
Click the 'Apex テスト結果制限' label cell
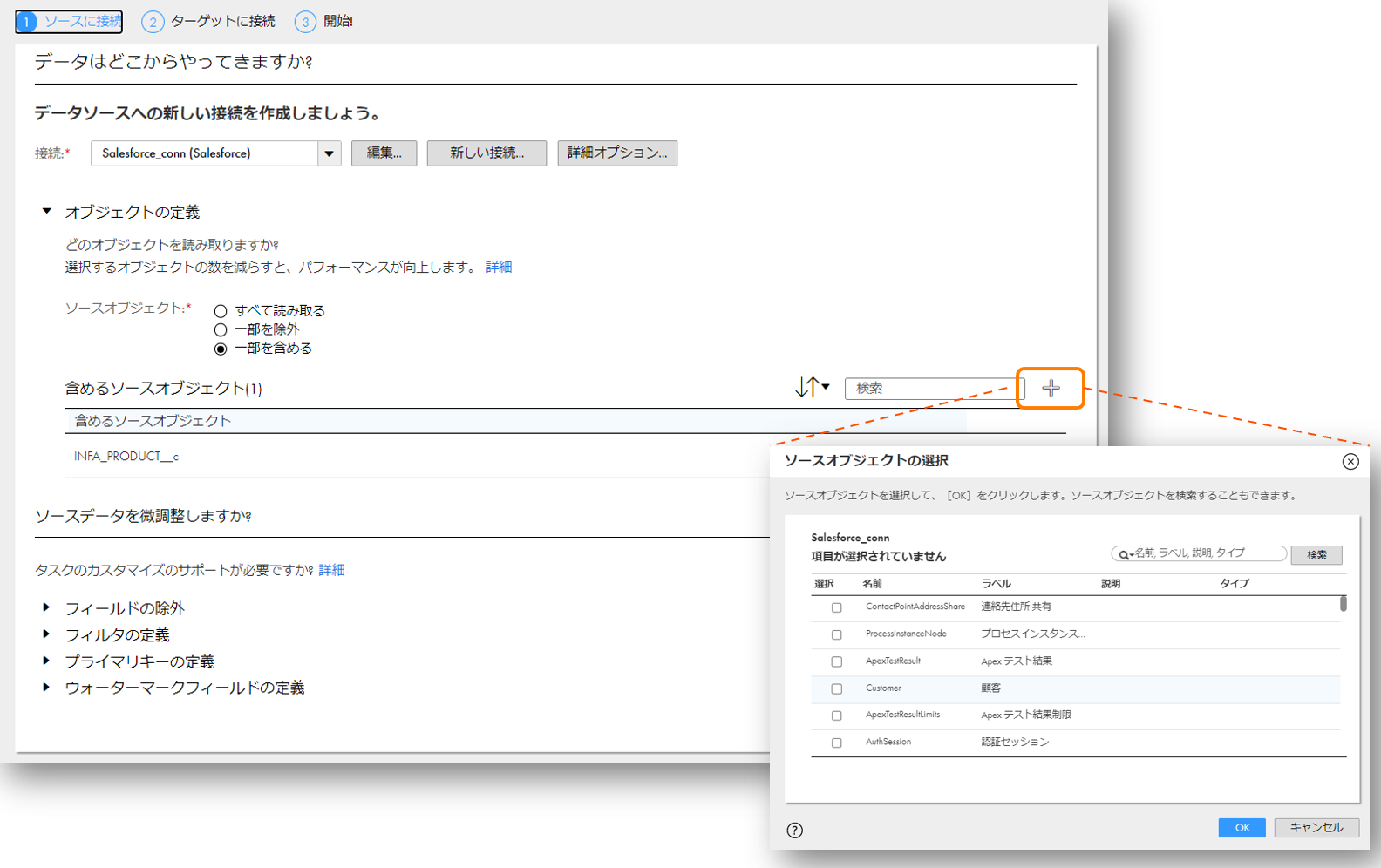pyautogui.click(x=1026, y=715)
